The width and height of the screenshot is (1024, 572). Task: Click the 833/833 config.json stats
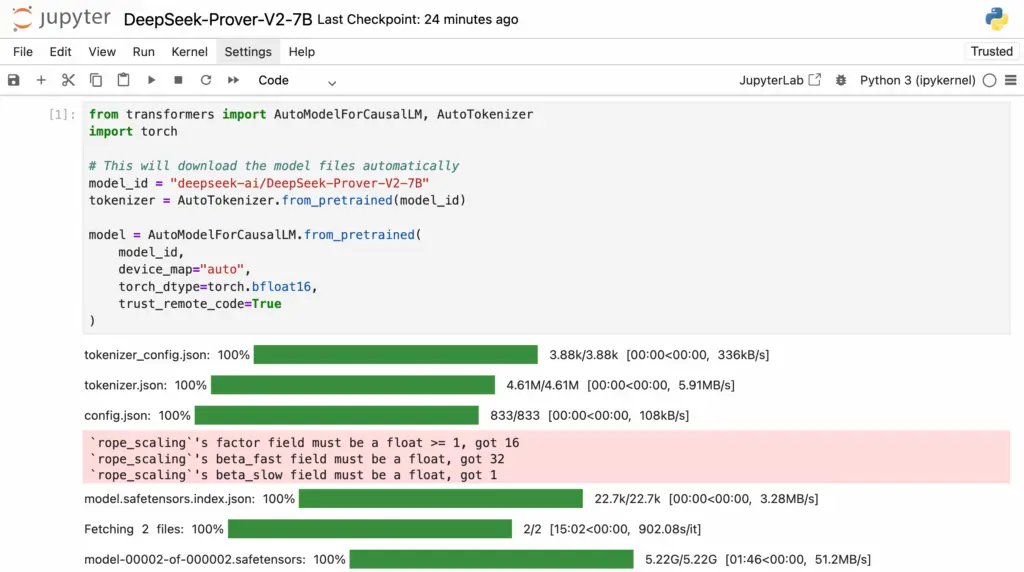(589, 415)
